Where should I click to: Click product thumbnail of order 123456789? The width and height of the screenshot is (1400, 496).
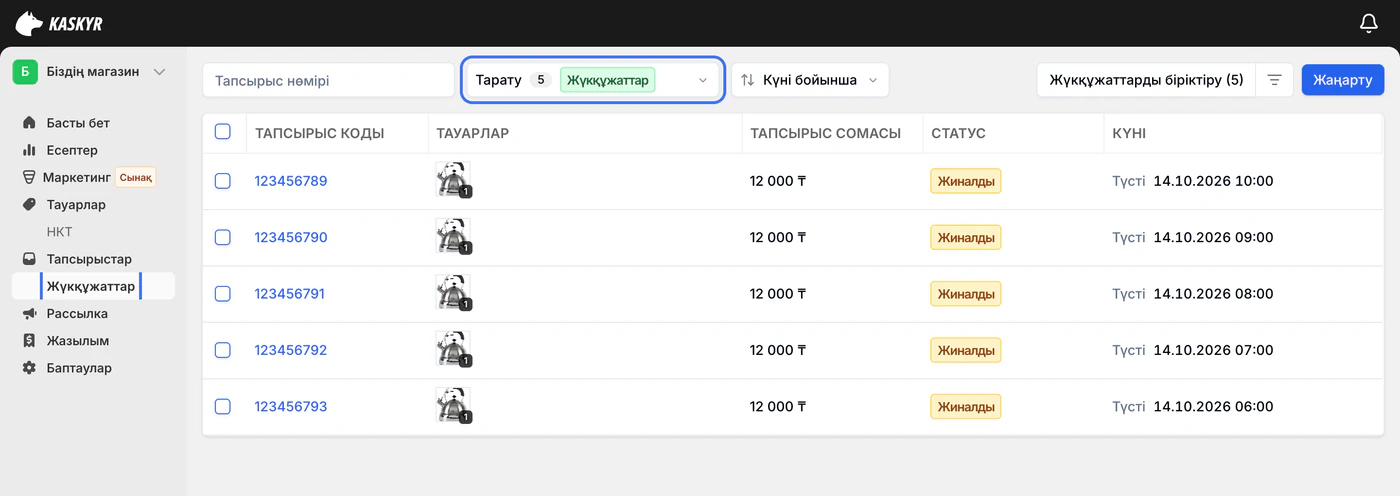[454, 180]
